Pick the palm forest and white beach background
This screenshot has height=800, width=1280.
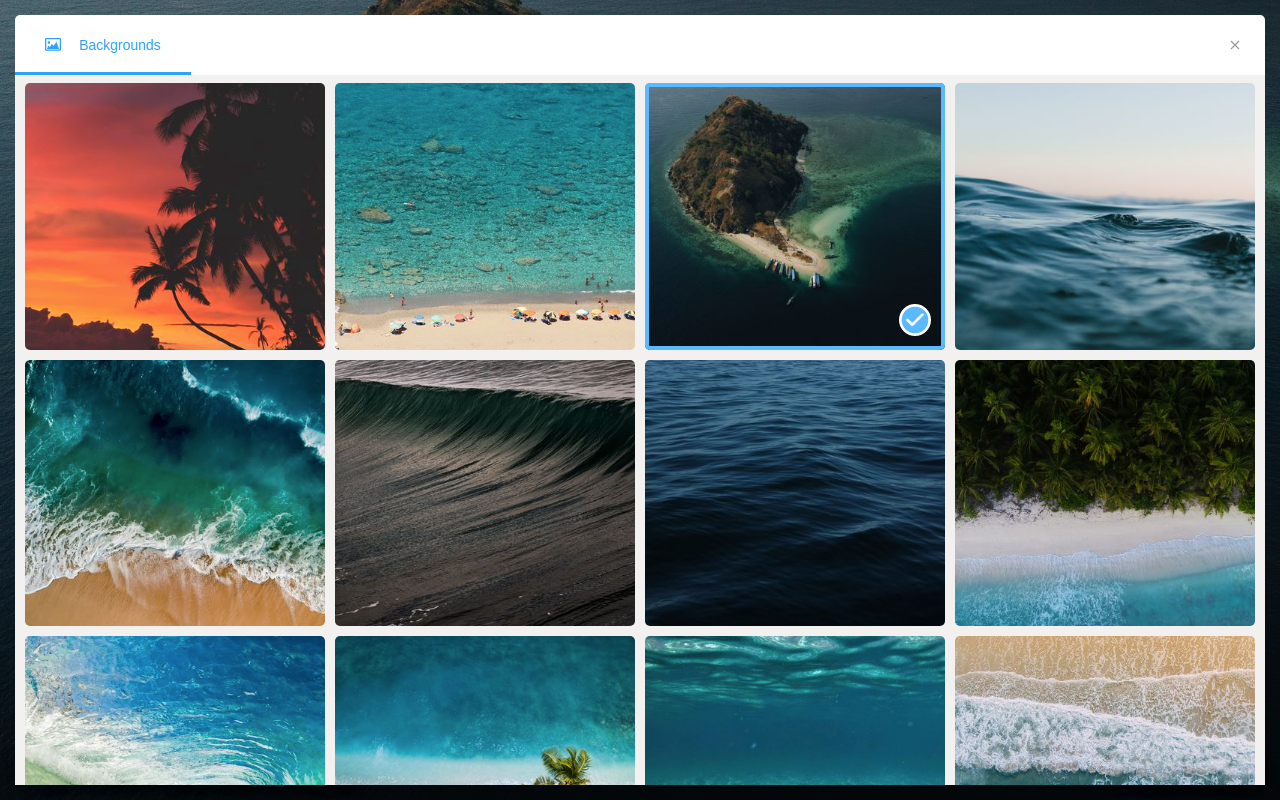[x=1105, y=493]
